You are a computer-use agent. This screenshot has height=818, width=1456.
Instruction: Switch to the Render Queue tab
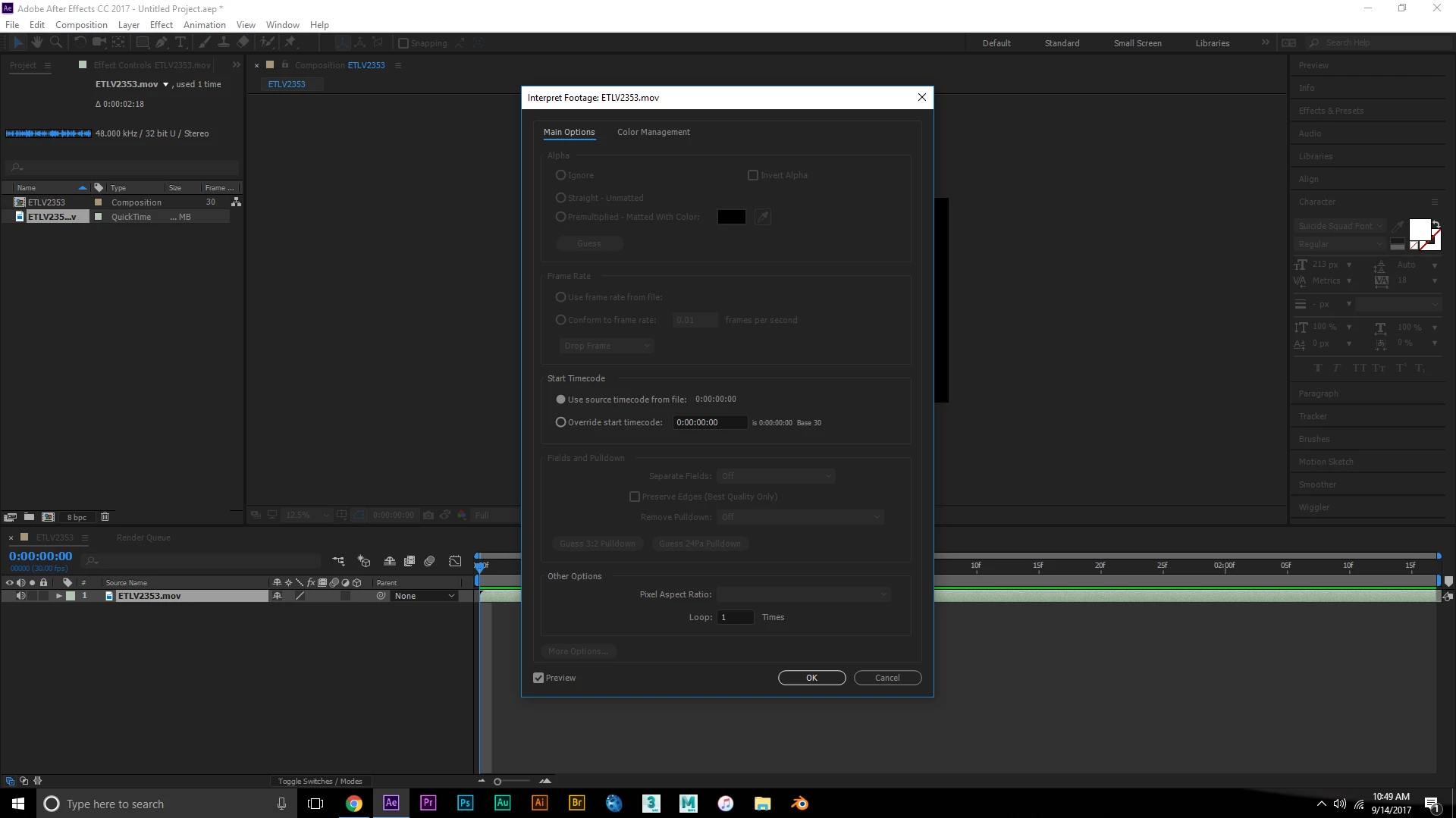point(143,537)
